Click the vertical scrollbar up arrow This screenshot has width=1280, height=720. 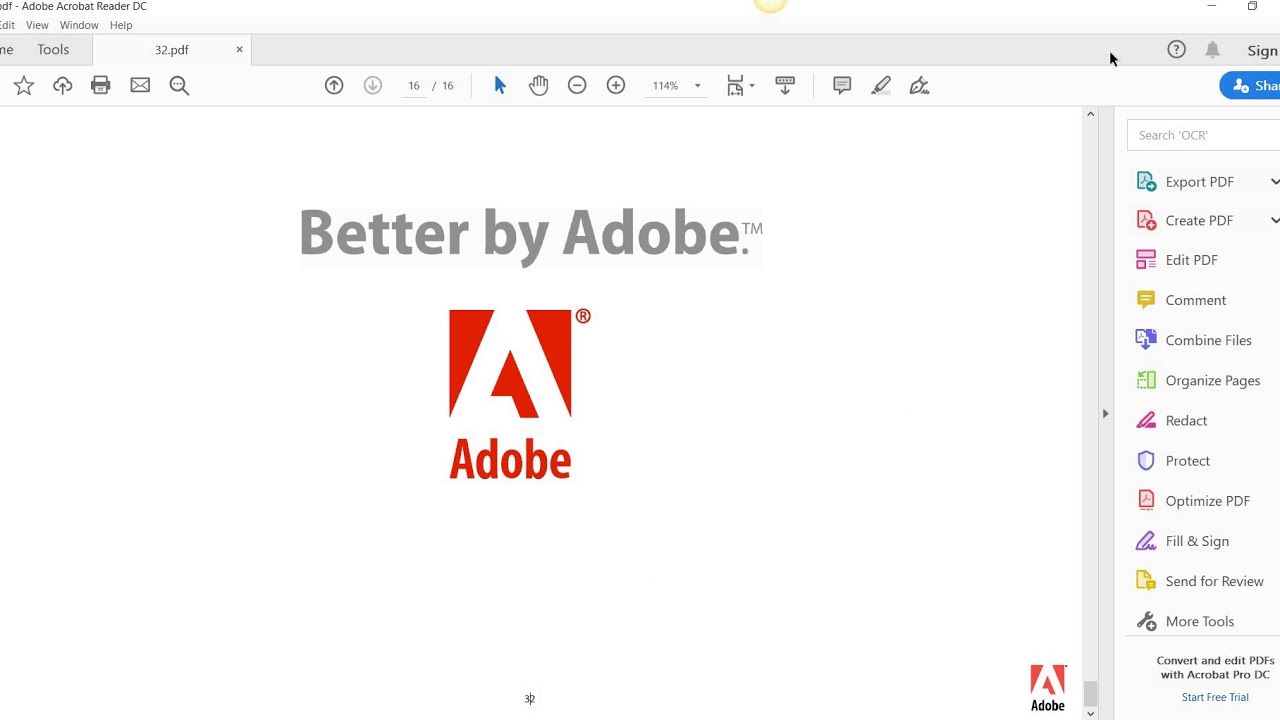point(1090,114)
